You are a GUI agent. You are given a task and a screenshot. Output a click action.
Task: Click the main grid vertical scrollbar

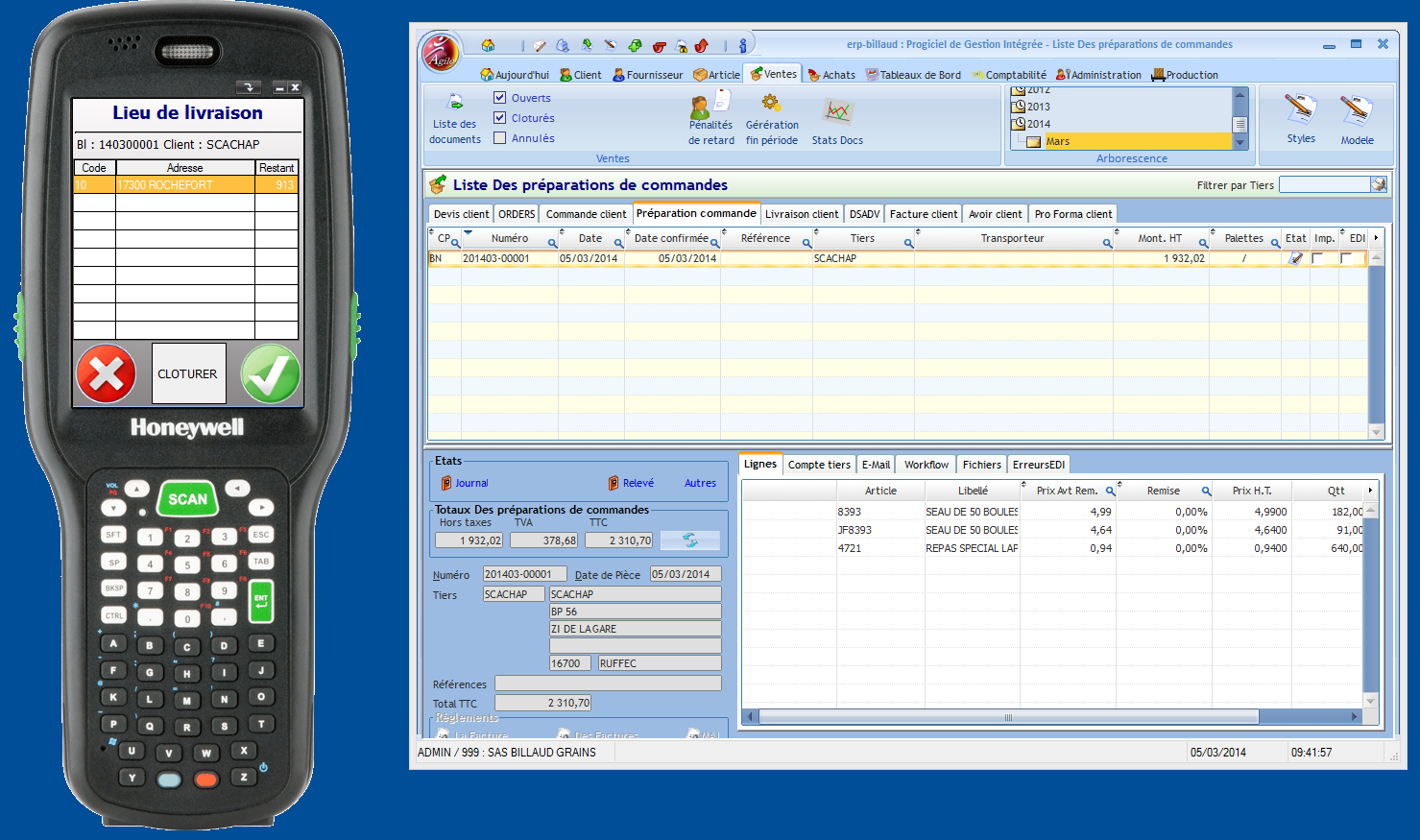1376,346
